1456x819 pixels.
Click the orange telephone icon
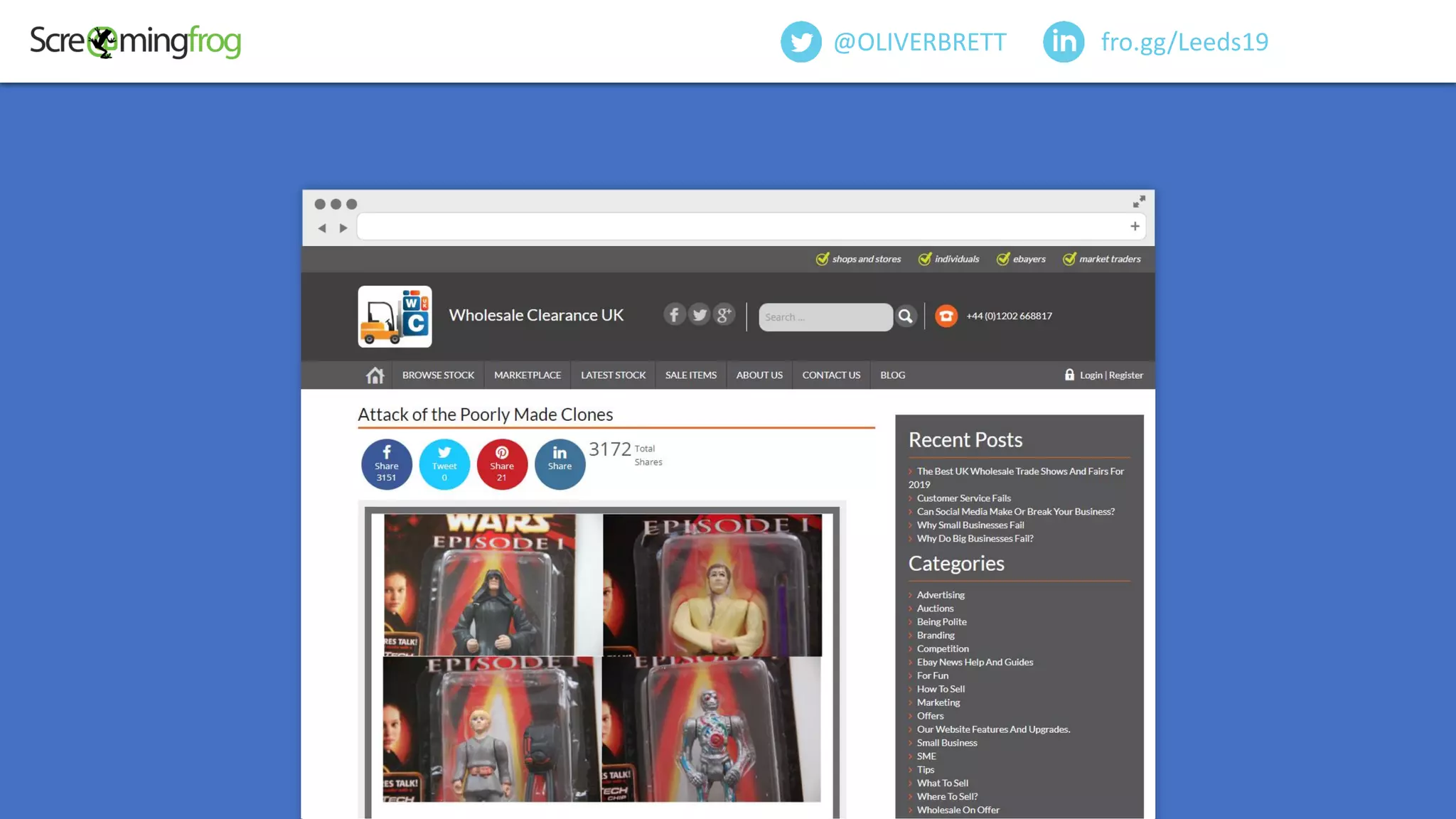(x=946, y=316)
